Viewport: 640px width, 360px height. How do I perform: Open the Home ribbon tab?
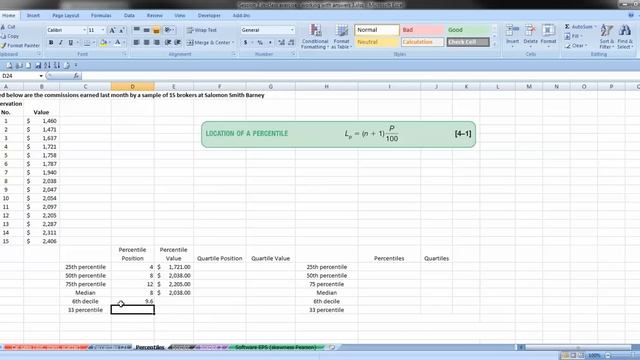tap(8, 16)
